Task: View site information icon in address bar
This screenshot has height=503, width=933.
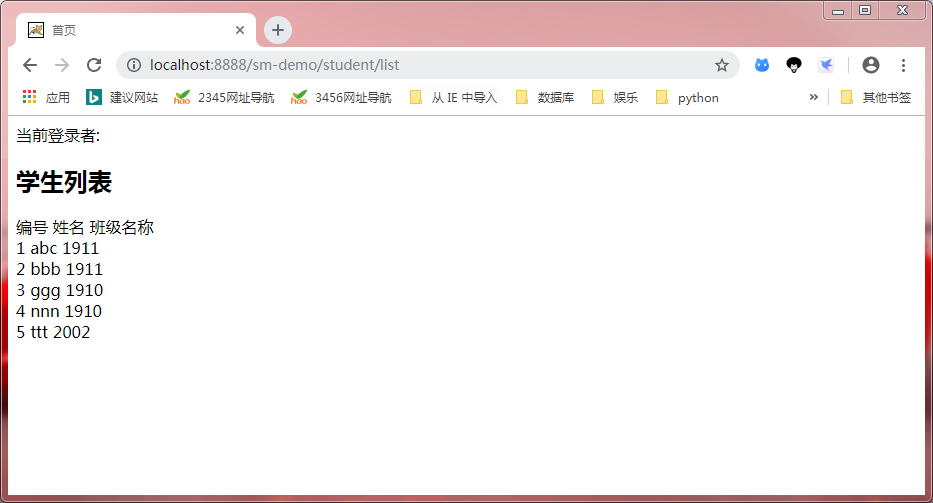Action: 134,65
